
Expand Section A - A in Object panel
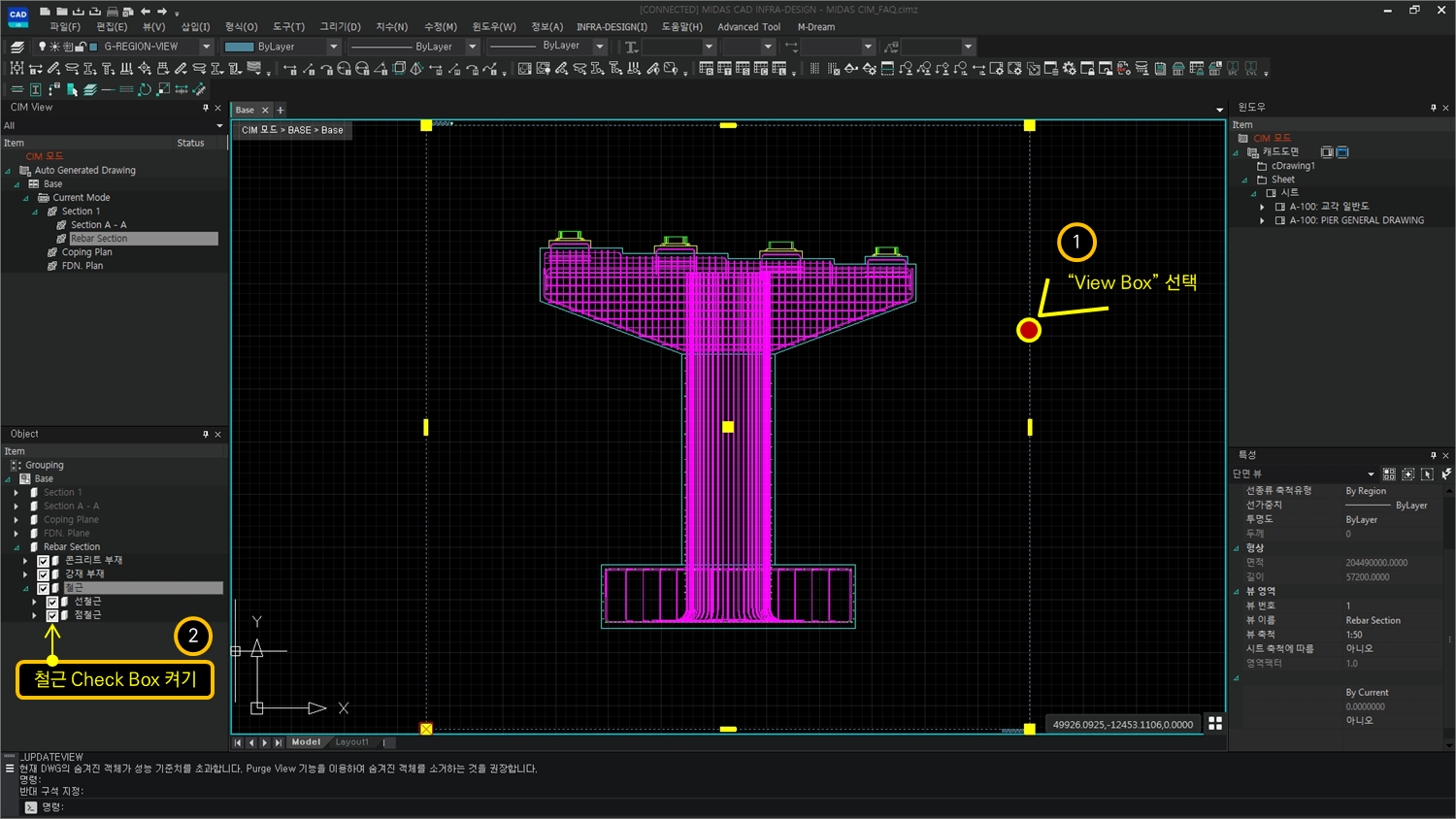click(x=17, y=507)
